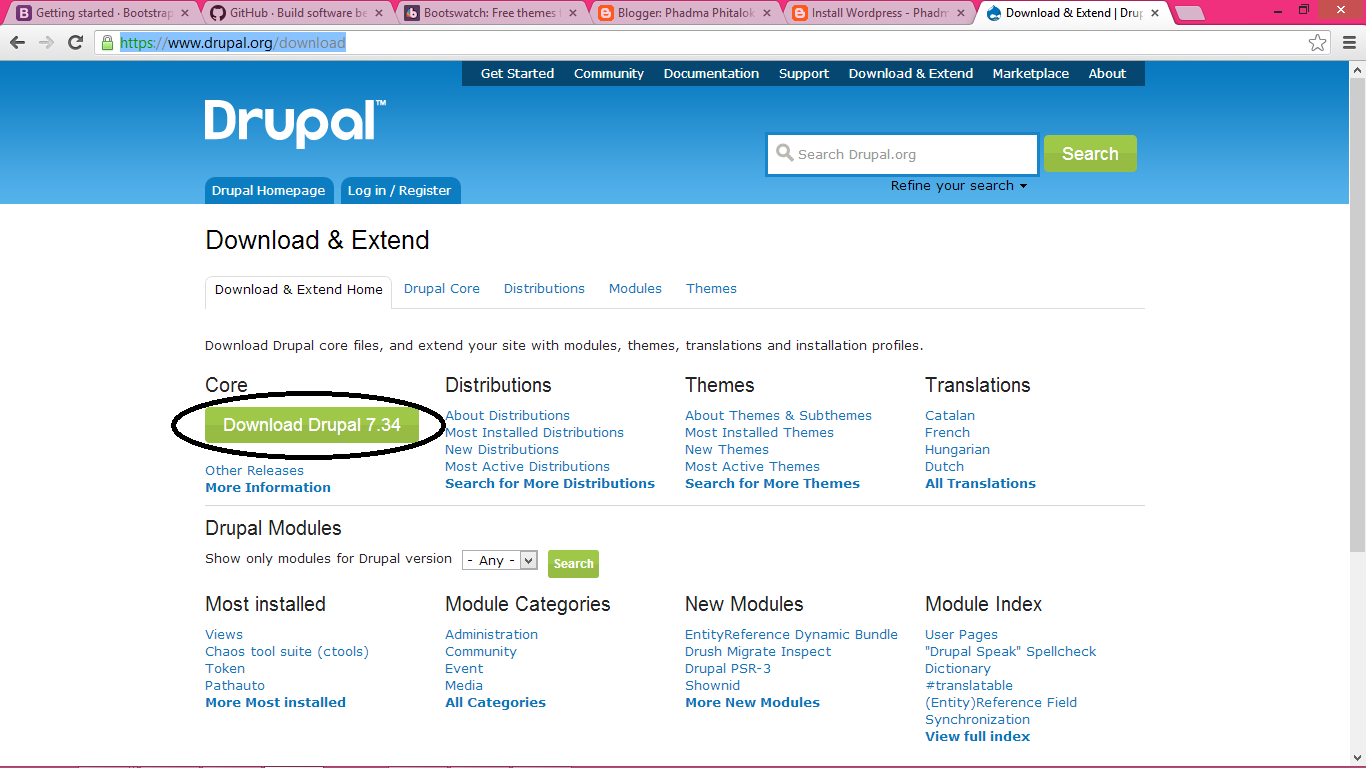Open Documentation in top navigation
The image size is (1366, 768).
711,73
